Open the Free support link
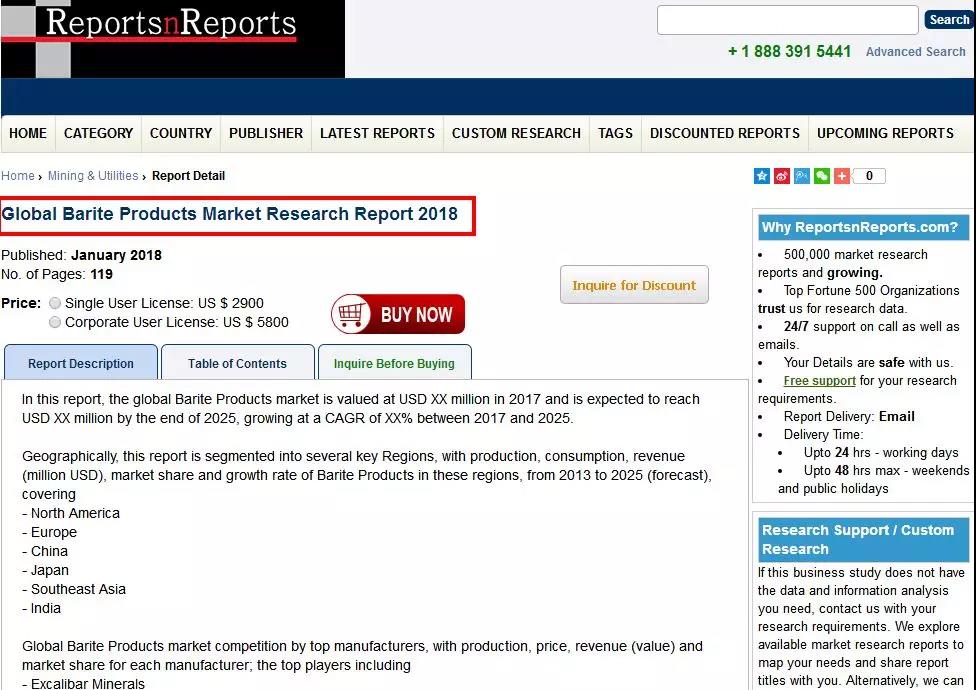Image resolution: width=976 pixels, height=690 pixels. (x=819, y=380)
